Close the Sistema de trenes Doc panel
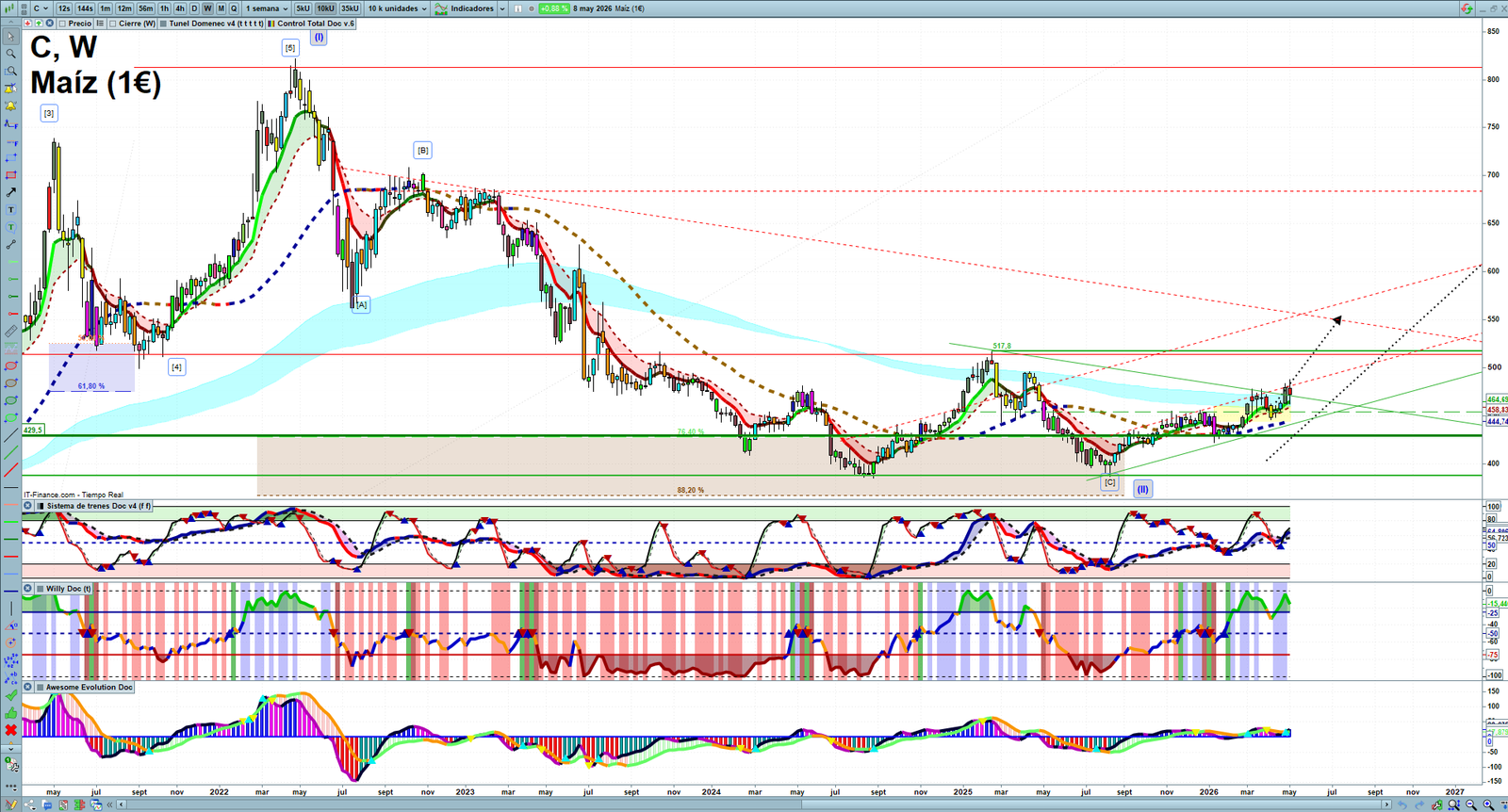This screenshot has height=812, width=1508. [x=27, y=506]
